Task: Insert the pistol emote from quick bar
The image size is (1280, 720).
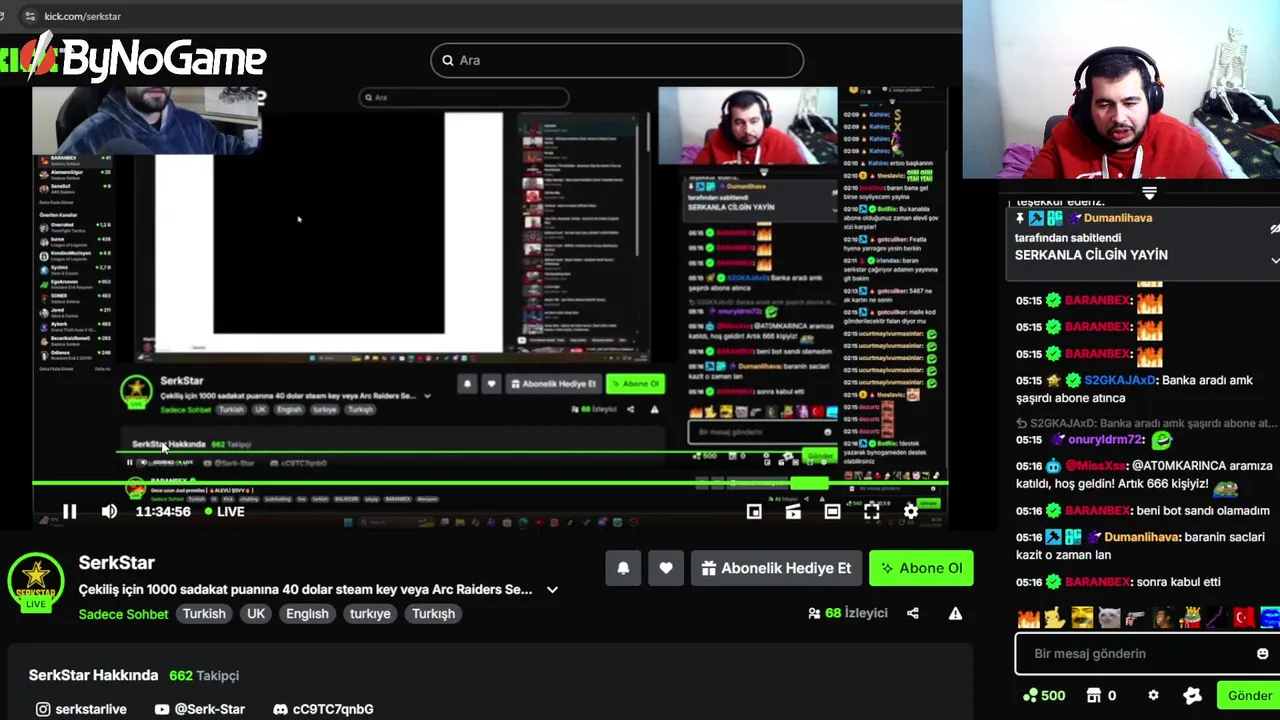Action: coord(1136,618)
